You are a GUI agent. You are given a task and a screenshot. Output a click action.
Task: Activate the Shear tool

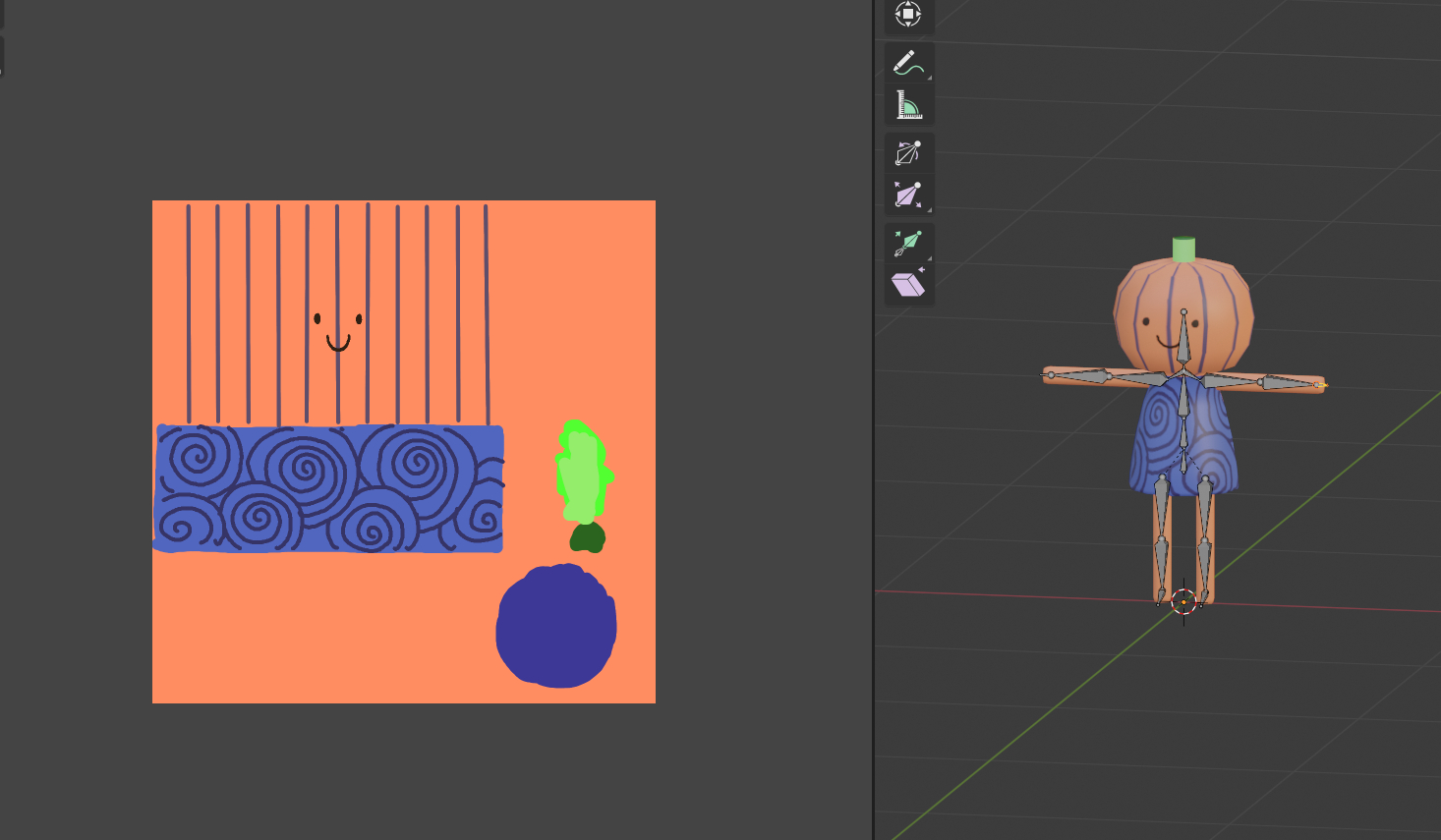click(908, 285)
